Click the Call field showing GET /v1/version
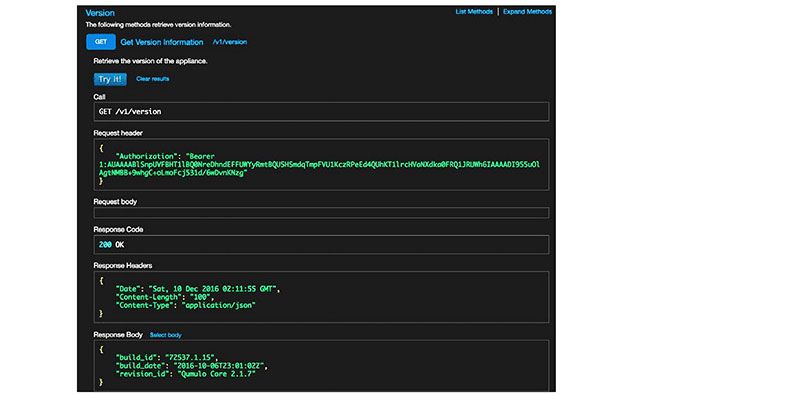The width and height of the screenshot is (800, 395). click(321, 111)
